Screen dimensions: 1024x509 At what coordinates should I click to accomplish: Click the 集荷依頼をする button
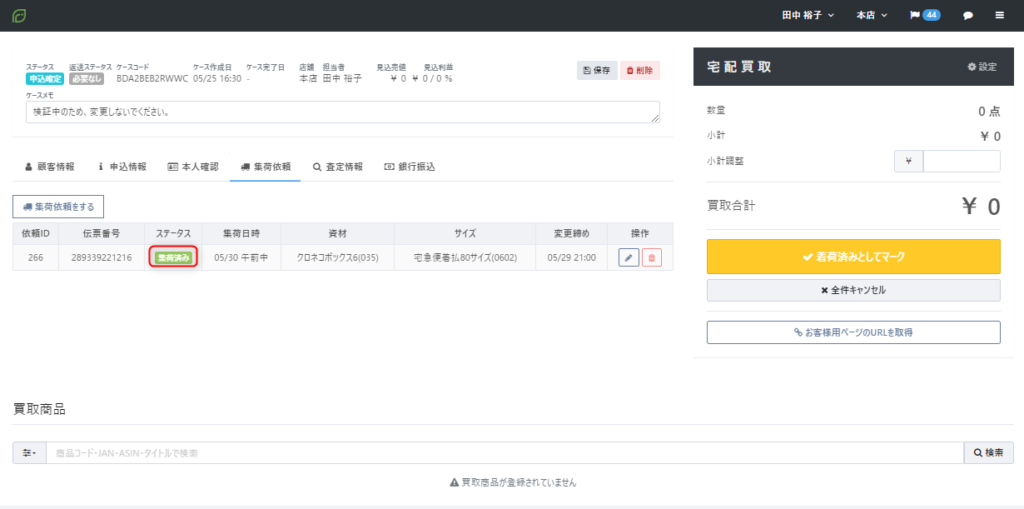point(58,206)
